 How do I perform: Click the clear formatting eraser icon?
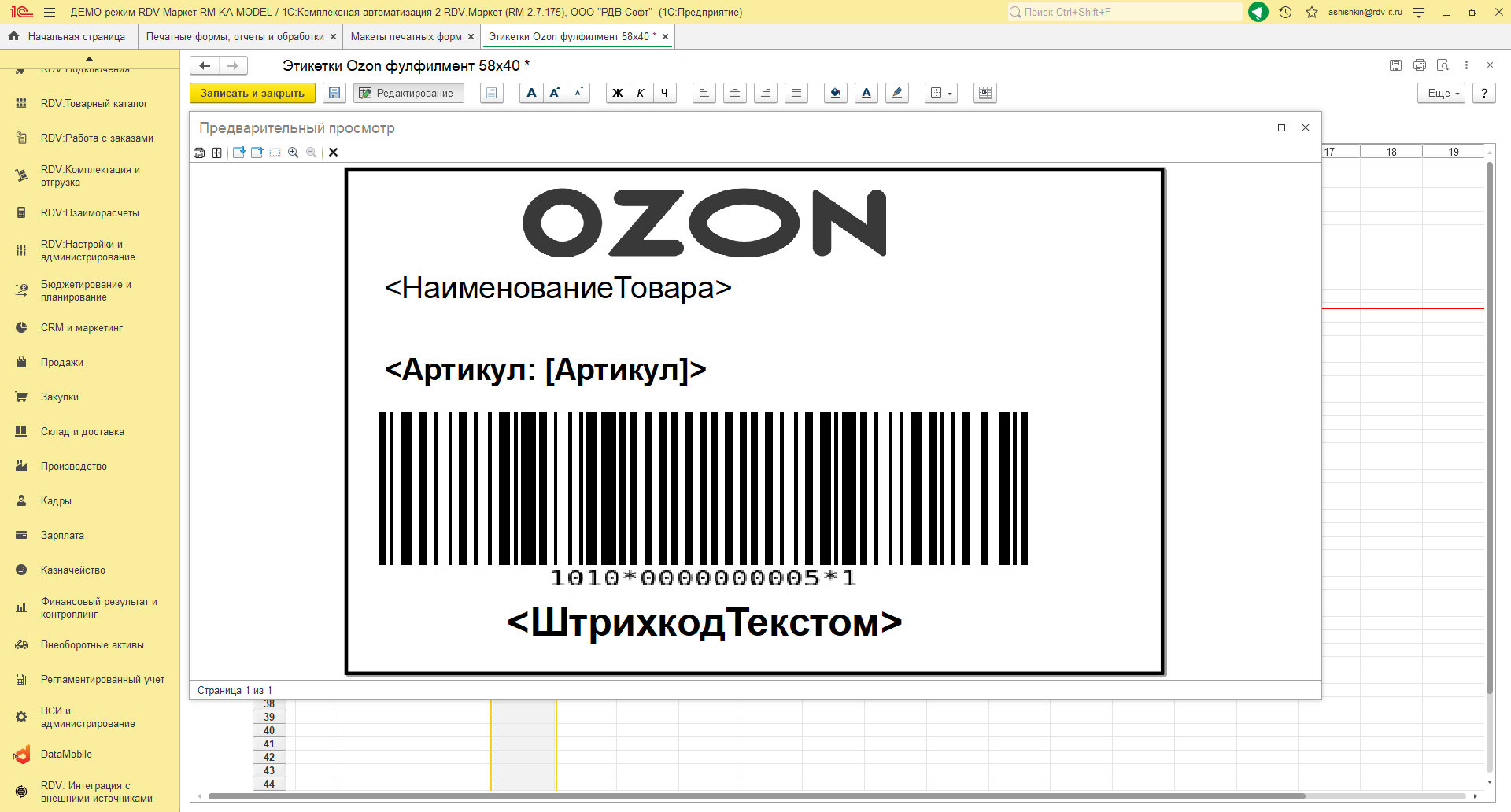coord(897,93)
